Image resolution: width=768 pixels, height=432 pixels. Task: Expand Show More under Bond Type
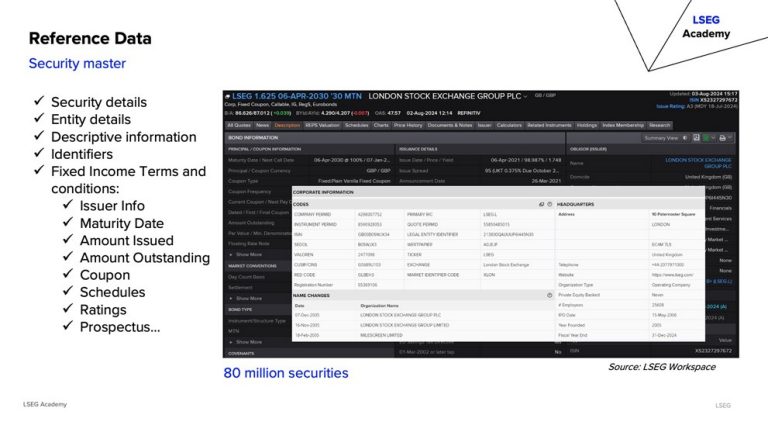click(246, 342)
